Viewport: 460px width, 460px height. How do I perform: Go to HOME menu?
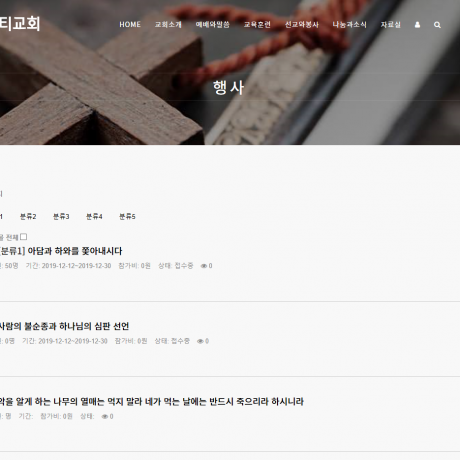(130, 25)
